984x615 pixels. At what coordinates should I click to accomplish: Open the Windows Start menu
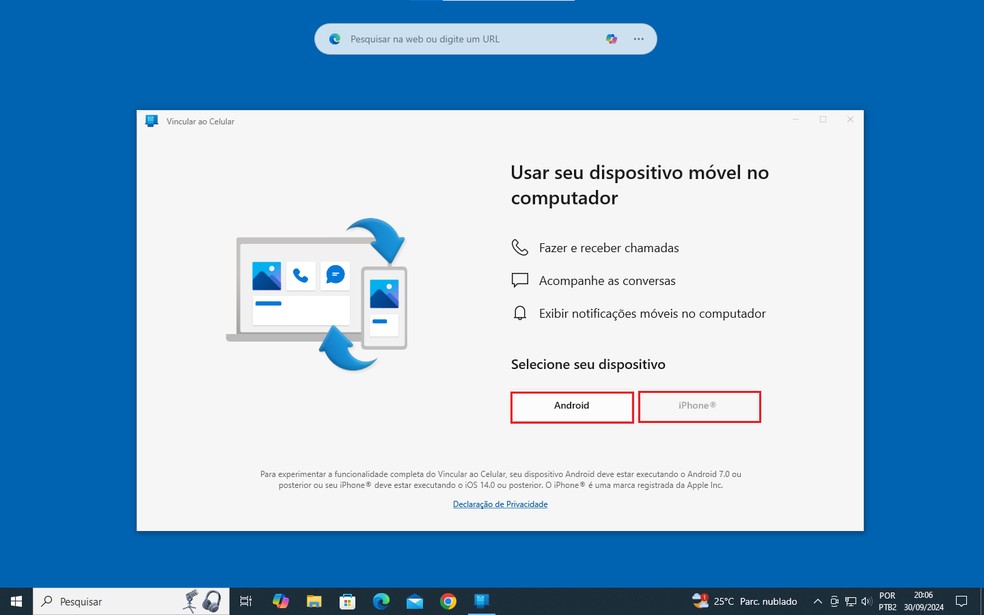[x=16, y=601]
